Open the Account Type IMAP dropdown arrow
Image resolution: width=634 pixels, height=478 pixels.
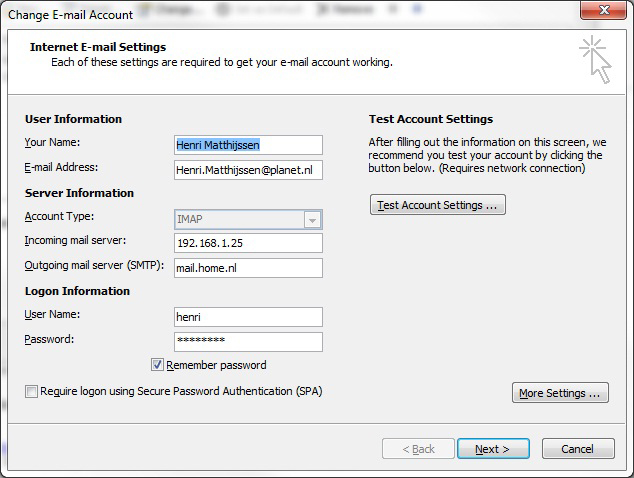pyautogui.click(x=312, y=220)
